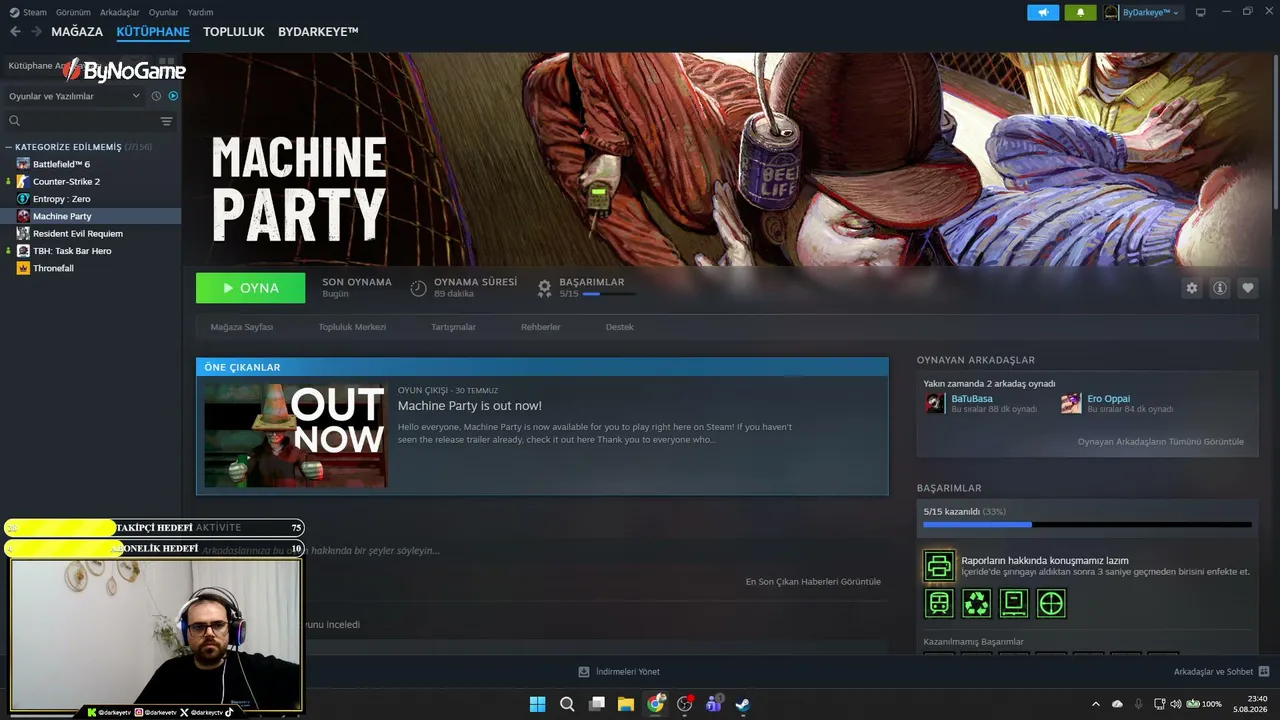Open the library filter options icon

click(x=166, y=121)
